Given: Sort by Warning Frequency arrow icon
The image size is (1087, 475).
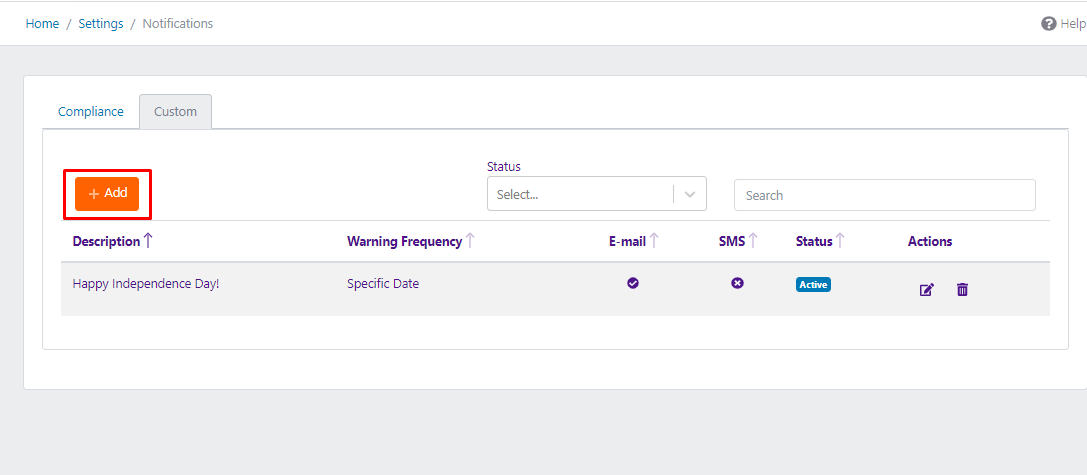Looking at the screenshot, I should click(470, 241).
